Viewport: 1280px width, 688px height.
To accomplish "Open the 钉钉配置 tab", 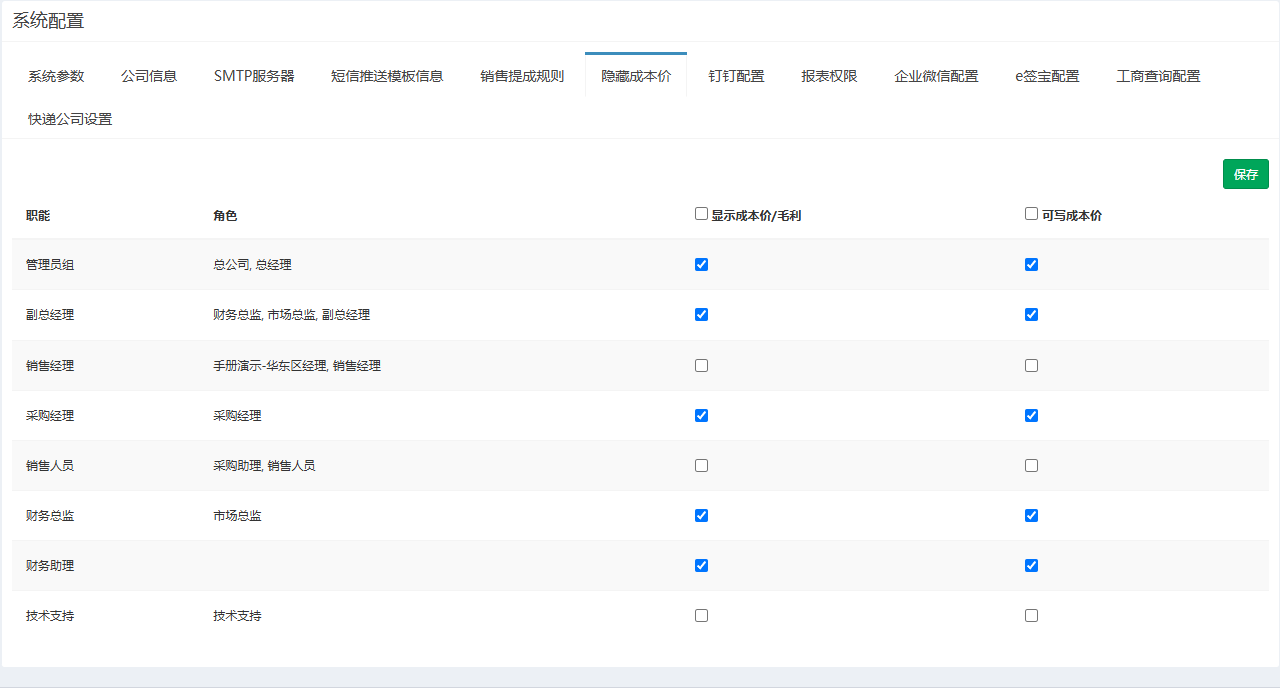I will point(737,76).
